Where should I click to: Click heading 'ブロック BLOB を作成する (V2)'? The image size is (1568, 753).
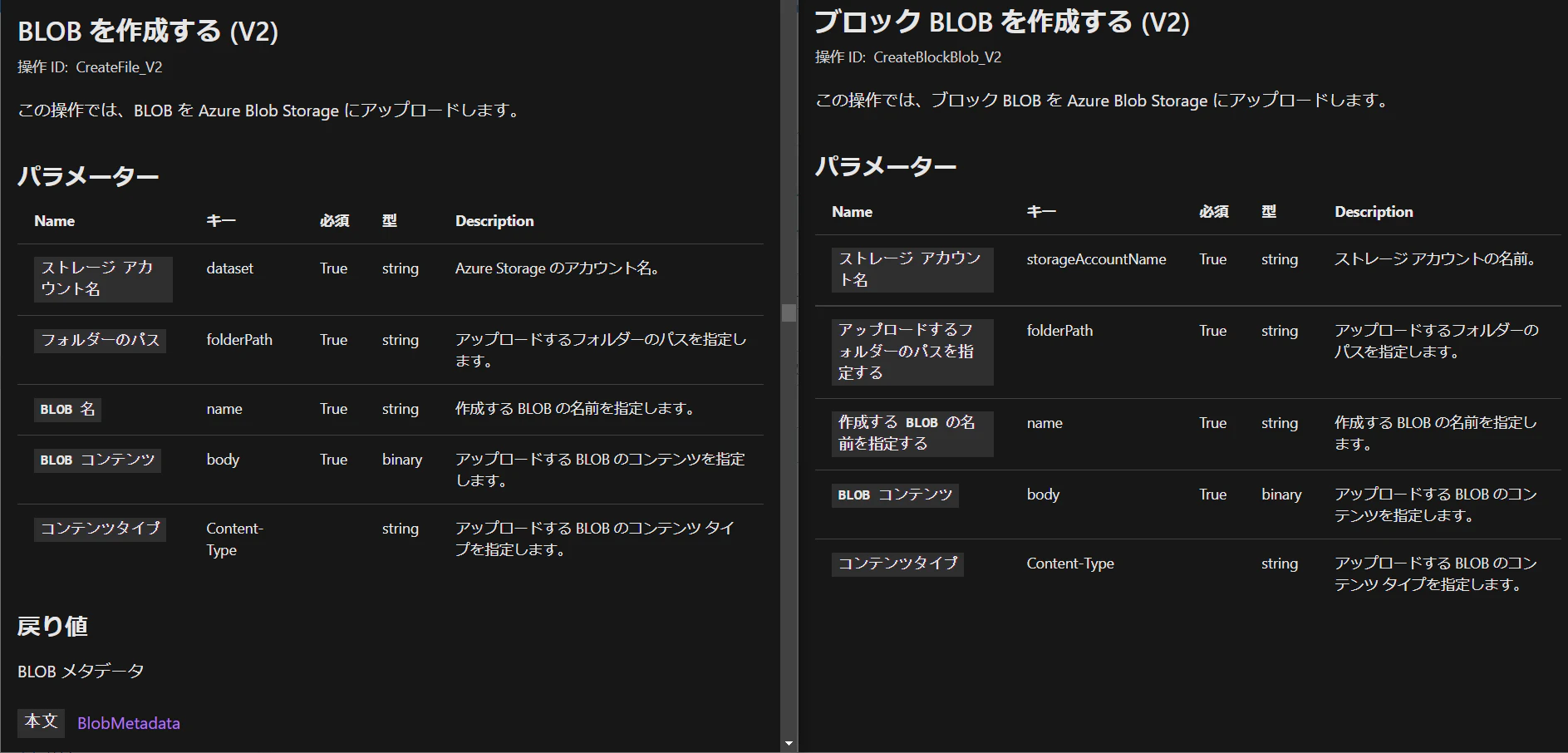tap(1002, 22)
